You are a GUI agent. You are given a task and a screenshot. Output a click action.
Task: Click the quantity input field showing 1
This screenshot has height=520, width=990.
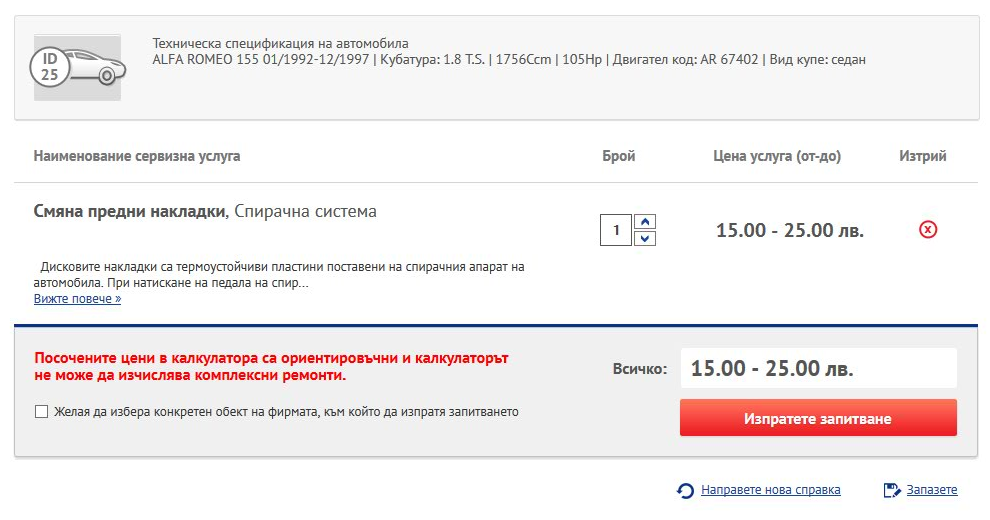[616, 230]
